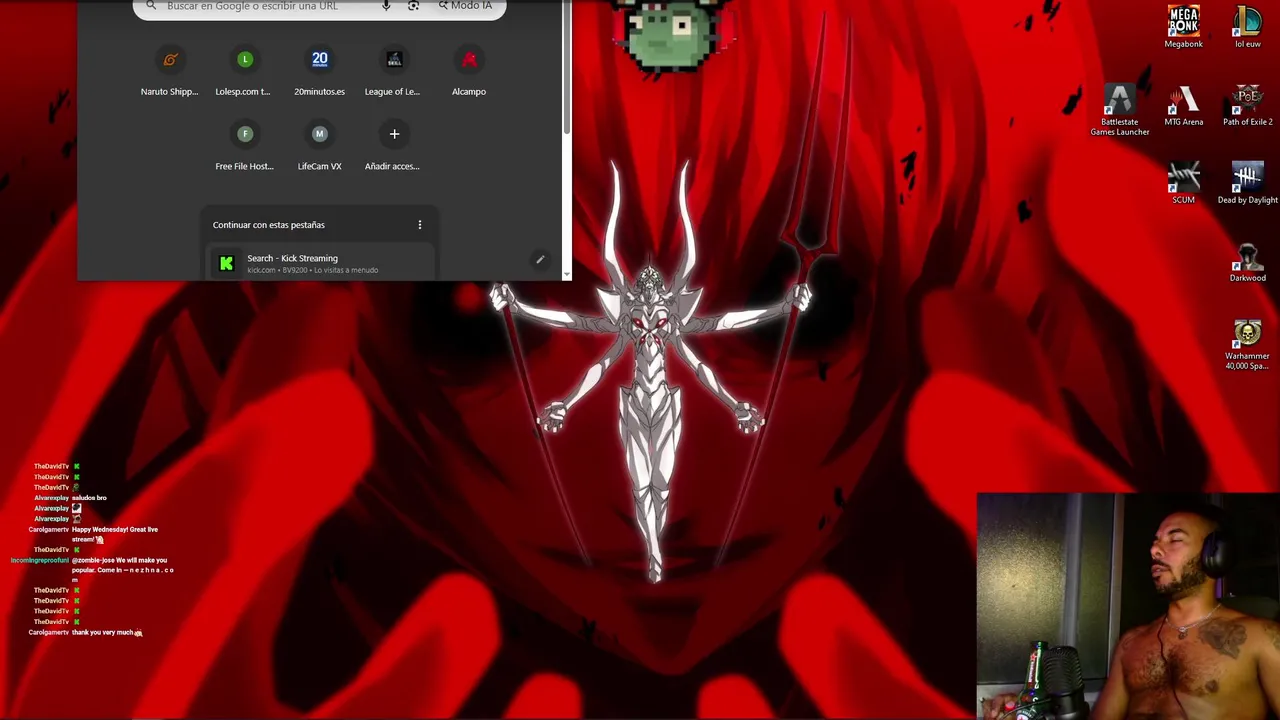The width and height of the screenshot is (1280, 720).
Task: Open the LifeCam VX shortcut
Action: coord(319,146)
